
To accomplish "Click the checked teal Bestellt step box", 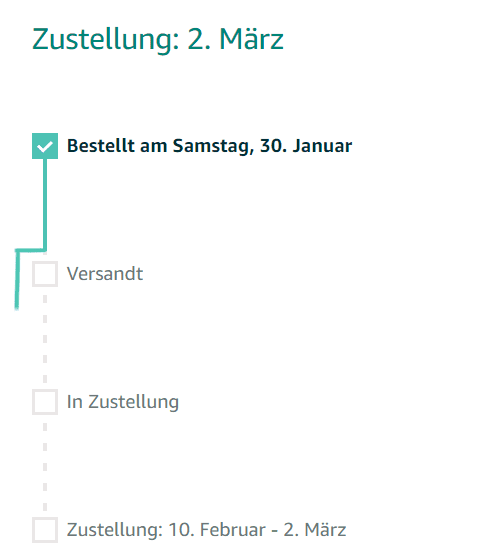I will [45, 146].
